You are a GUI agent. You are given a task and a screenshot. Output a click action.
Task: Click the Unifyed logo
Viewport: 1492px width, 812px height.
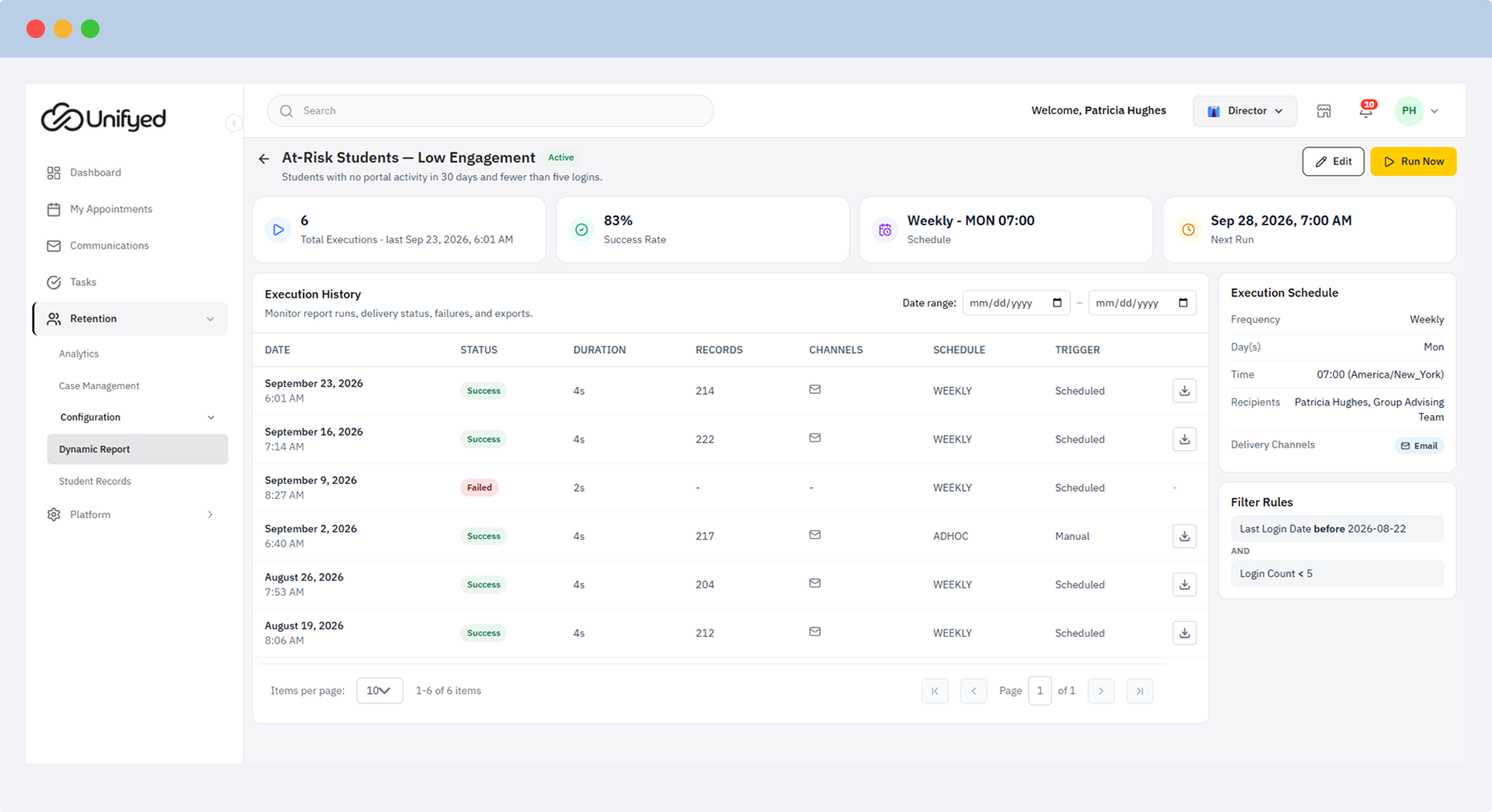[x=103, y=118]
